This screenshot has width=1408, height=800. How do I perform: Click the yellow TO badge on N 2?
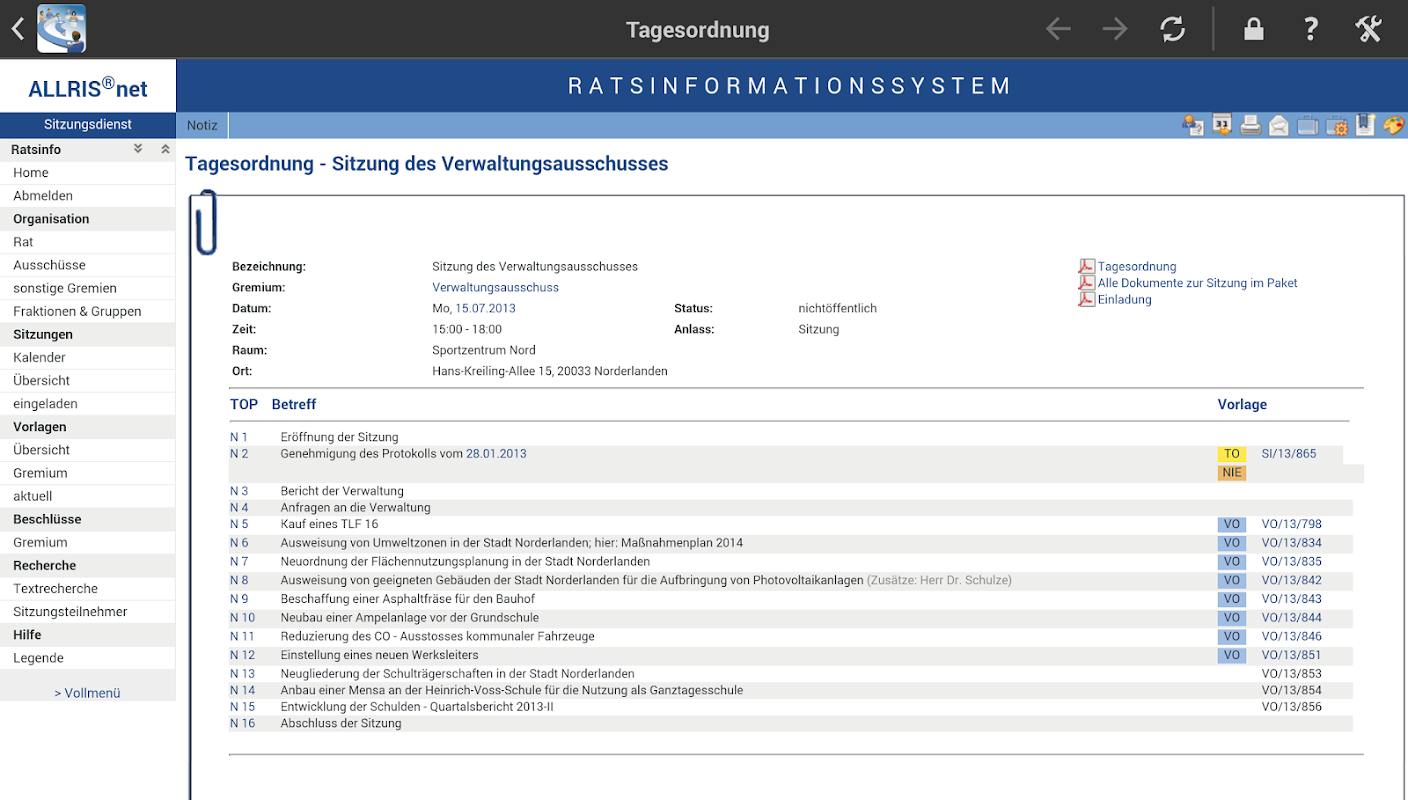1232,454
